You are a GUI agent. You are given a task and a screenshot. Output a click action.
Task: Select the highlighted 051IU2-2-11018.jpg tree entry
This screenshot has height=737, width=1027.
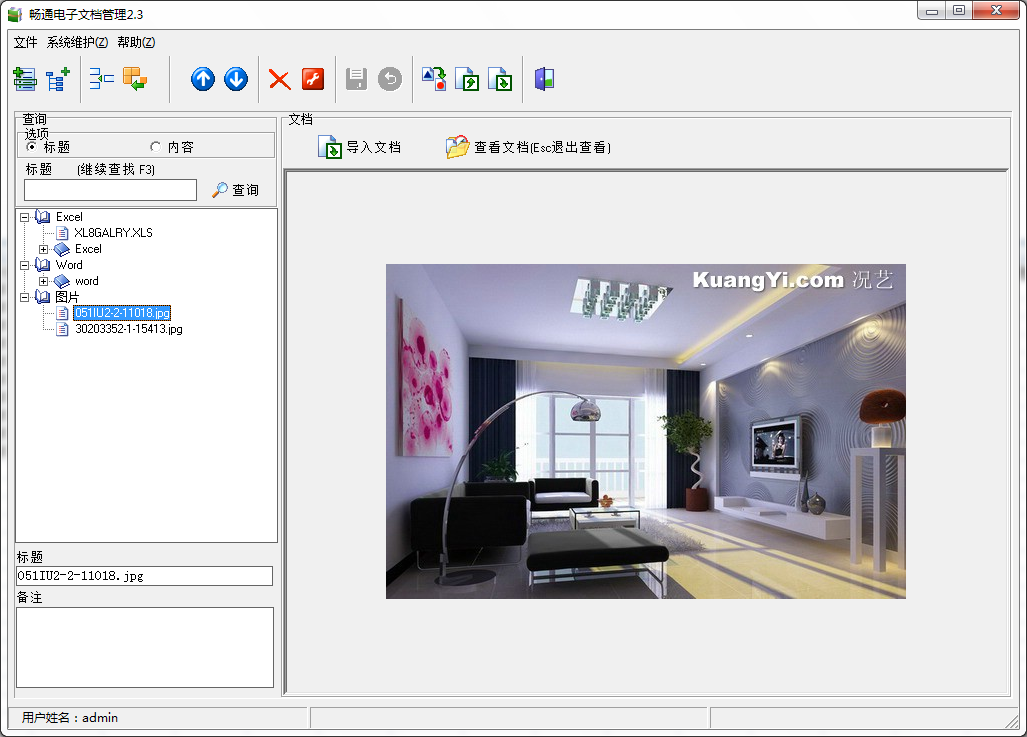point(122,313)
